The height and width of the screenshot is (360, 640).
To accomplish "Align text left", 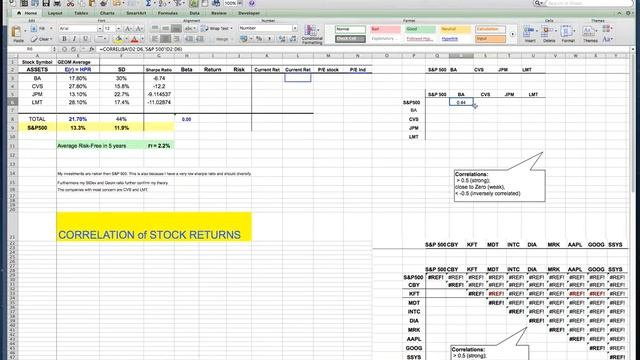I will (155, 39).
